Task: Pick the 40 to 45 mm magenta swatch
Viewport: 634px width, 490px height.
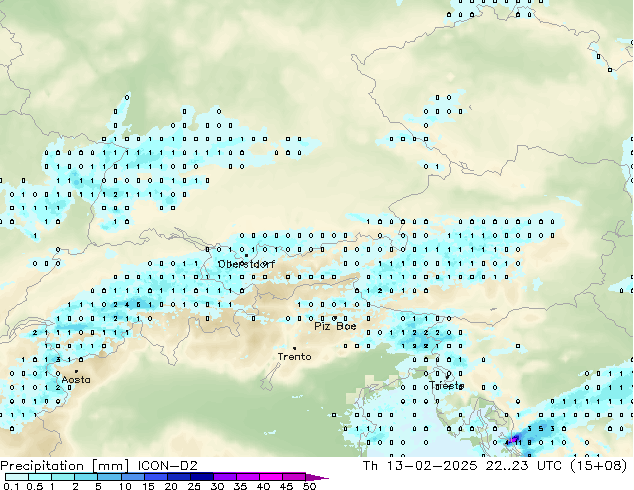Action: click(270, 477)
